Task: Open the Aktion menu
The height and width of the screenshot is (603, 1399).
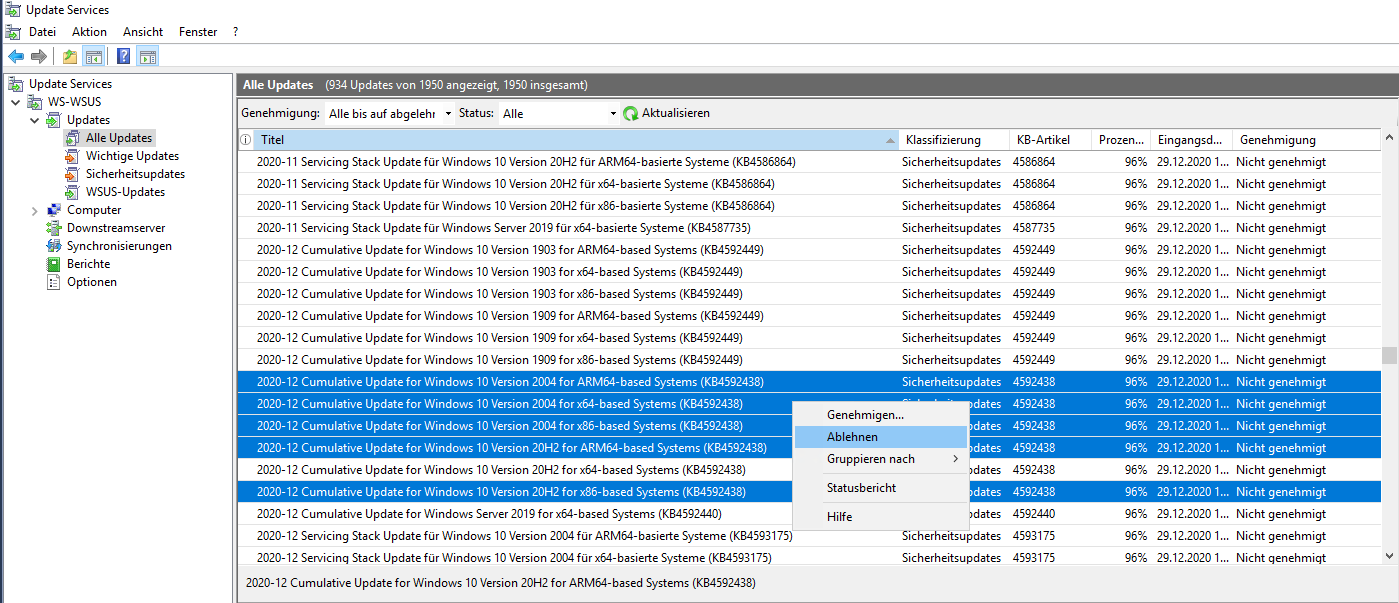Action: 89,32
